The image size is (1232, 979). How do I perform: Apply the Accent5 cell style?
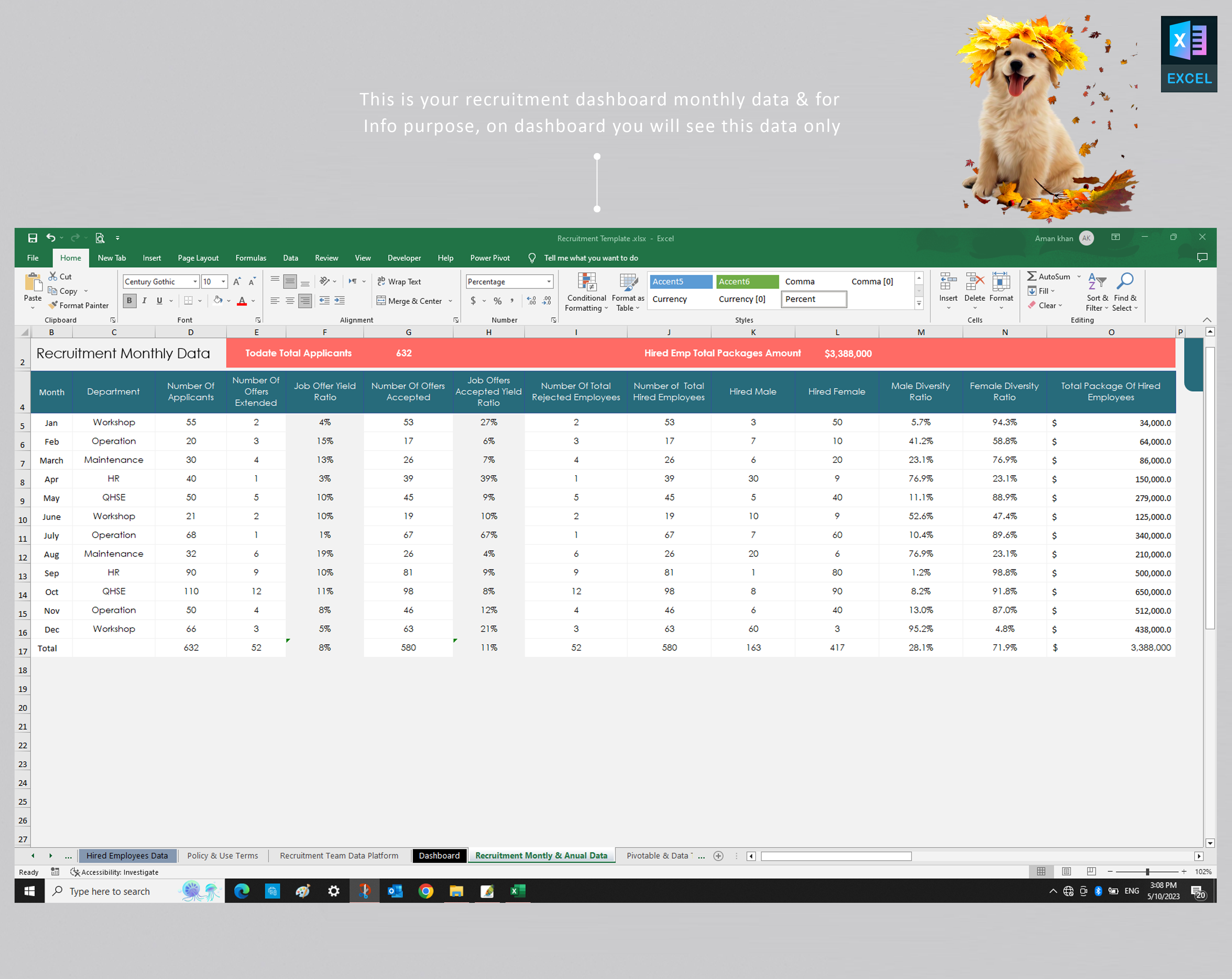(681, 281)
